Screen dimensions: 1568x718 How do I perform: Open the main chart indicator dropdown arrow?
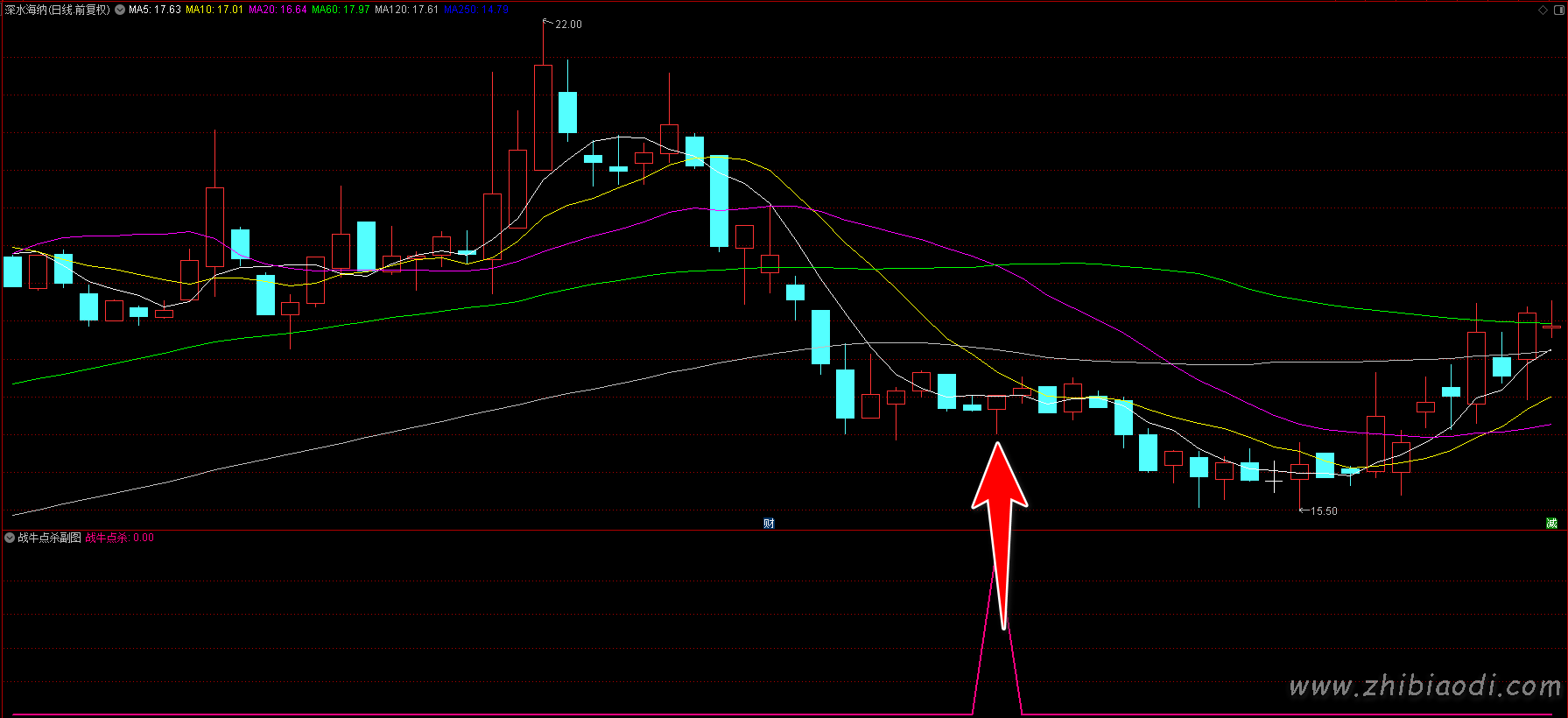pyautogui.click(x=120, y=10)
